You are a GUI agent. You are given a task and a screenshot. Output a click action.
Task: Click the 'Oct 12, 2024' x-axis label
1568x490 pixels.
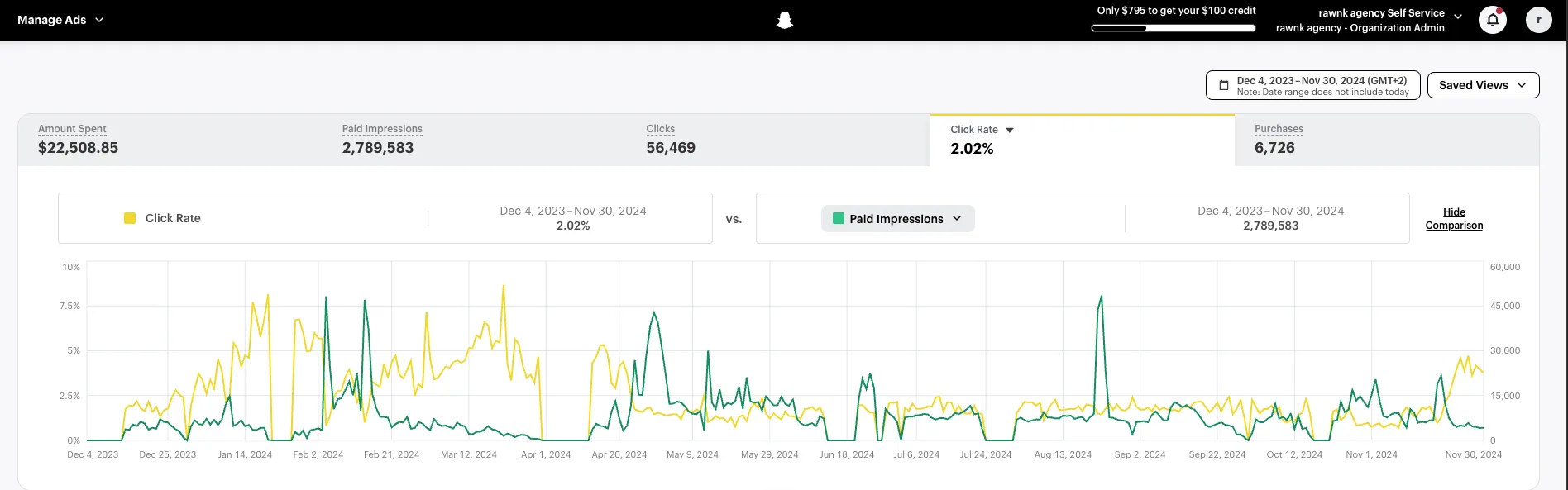[x=1294, y=454]
